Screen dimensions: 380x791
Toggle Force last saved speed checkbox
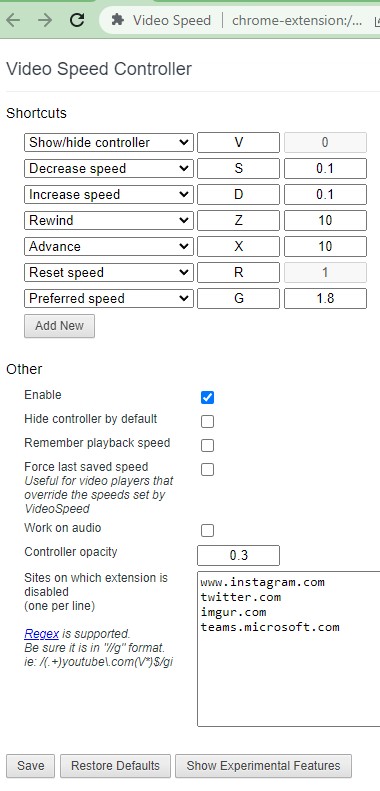click(207, 470)
